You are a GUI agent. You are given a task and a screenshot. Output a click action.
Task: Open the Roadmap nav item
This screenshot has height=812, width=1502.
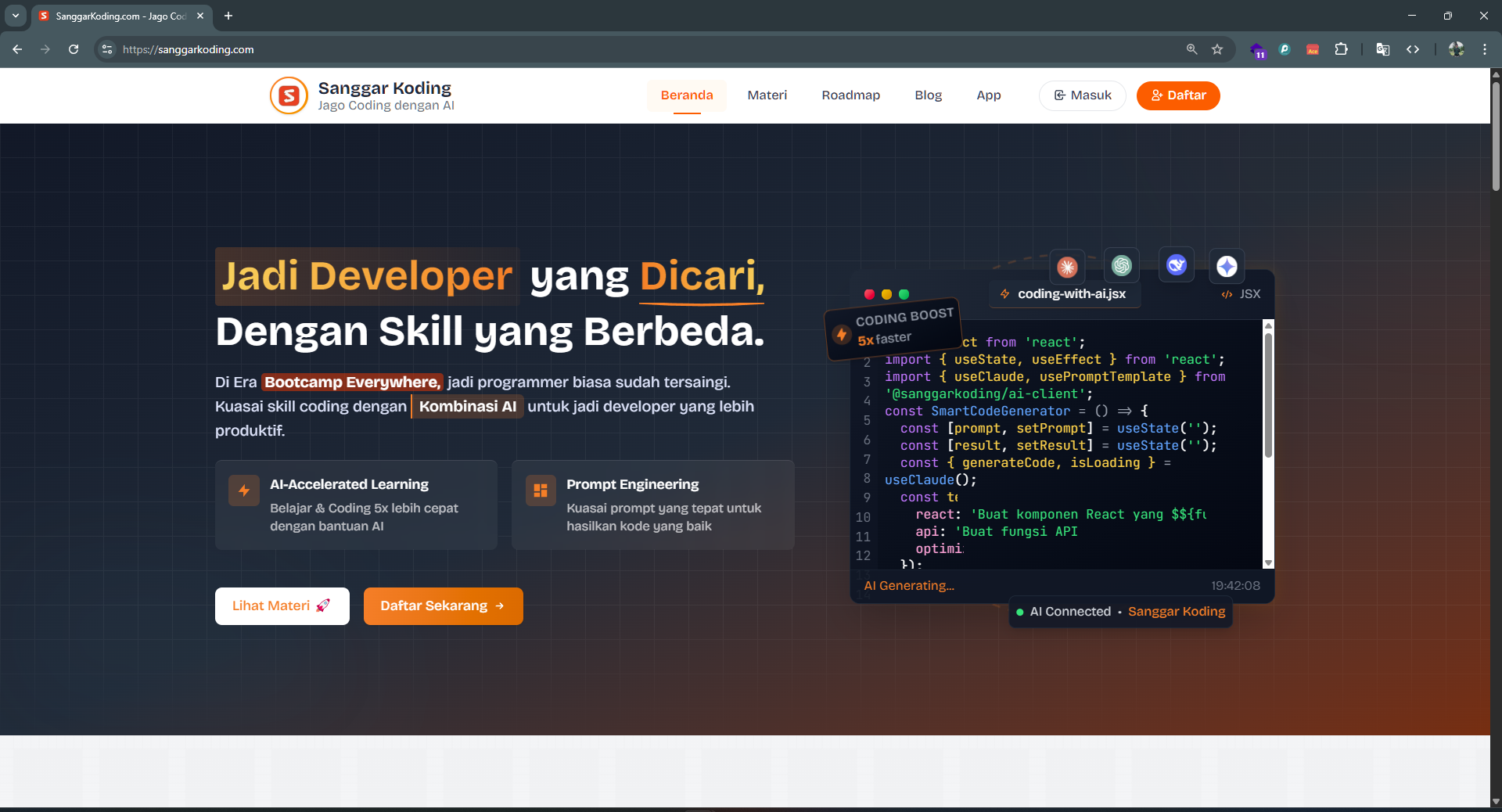[851, 95]
